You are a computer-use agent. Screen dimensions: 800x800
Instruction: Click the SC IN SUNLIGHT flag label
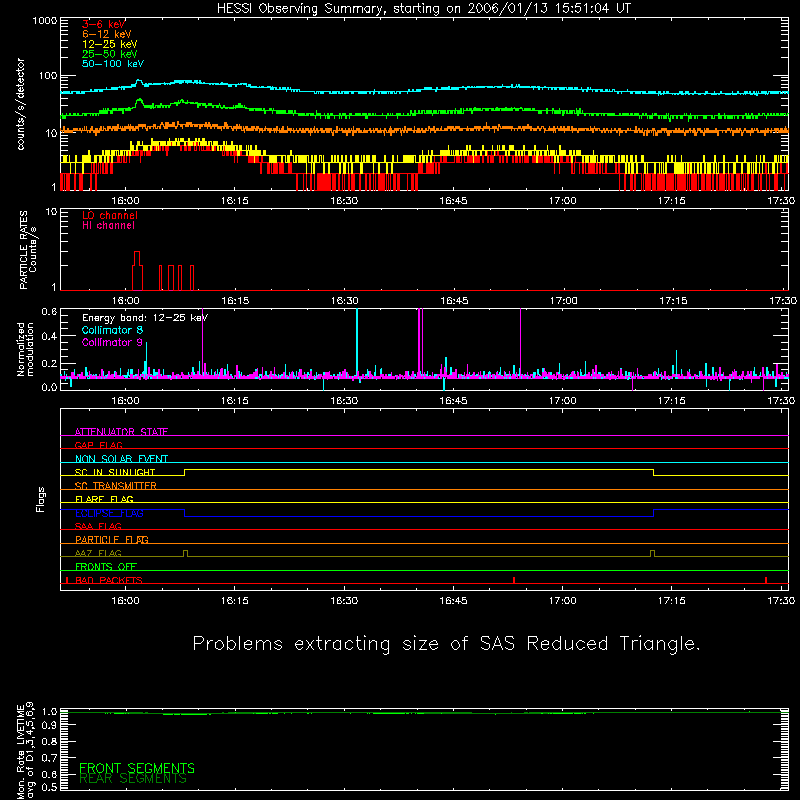tap(115, 472)
